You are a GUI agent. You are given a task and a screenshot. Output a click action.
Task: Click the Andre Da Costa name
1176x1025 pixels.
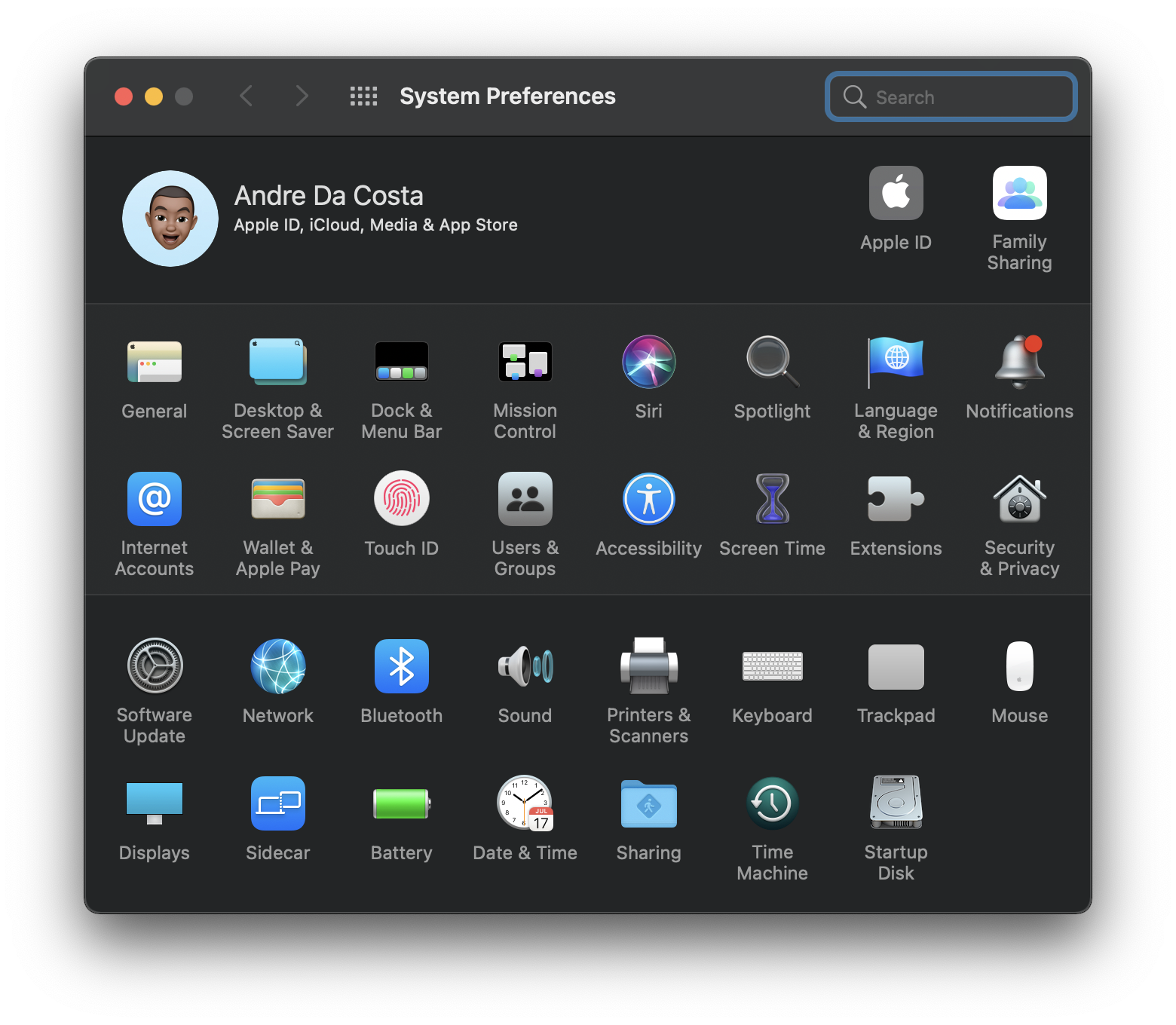tap(329, 196)
